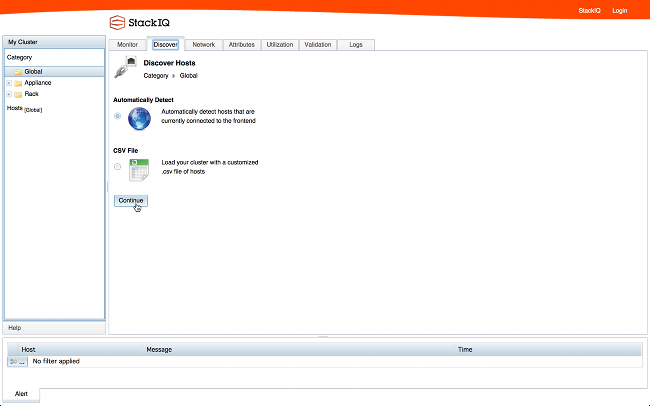Screen dimensions: 650x406
Task: Open the filter button in the alert grid
Action: click(18, 361)
